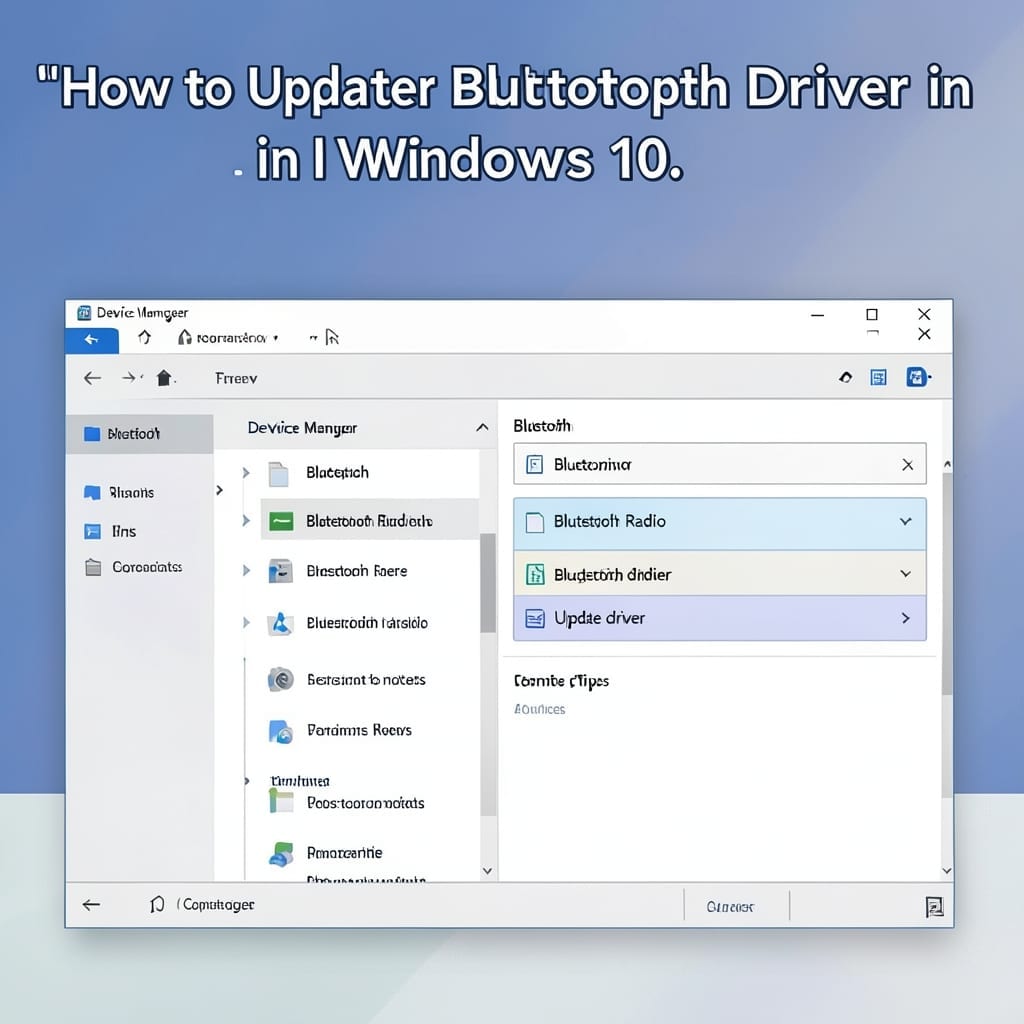The width and height of the screenshot is (1024, 1024).
Task: Click the 'Frreev' address text
Action: (236, 378)
